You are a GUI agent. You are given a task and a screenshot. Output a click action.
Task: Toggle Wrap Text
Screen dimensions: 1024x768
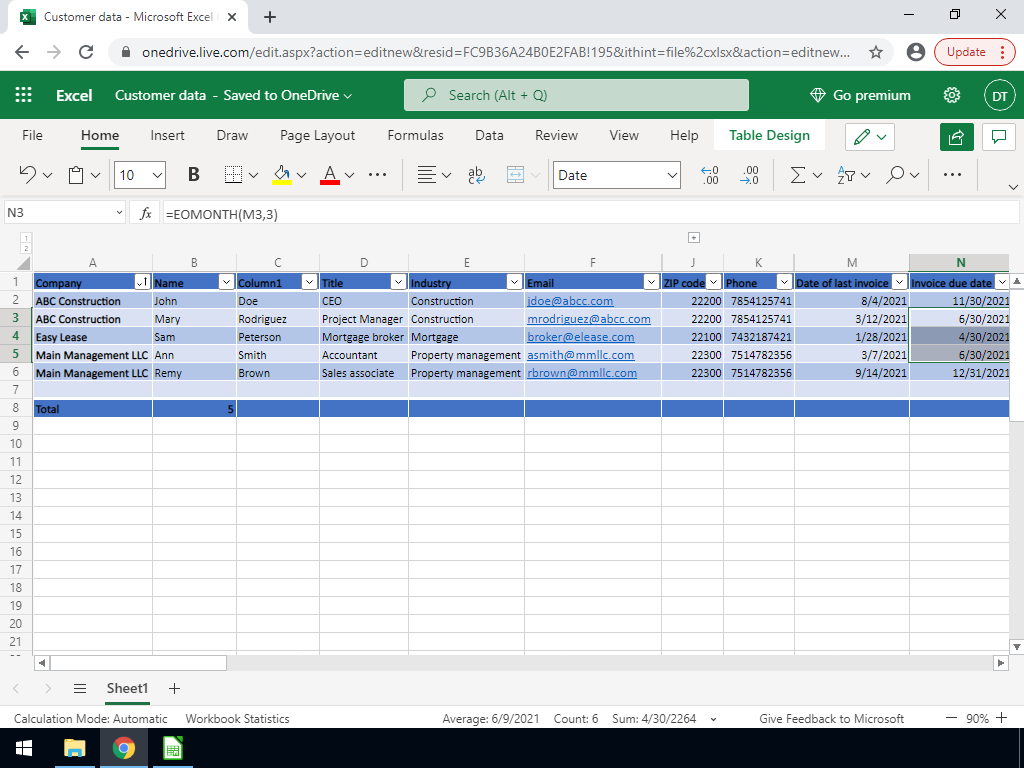[x=476, y=174]
